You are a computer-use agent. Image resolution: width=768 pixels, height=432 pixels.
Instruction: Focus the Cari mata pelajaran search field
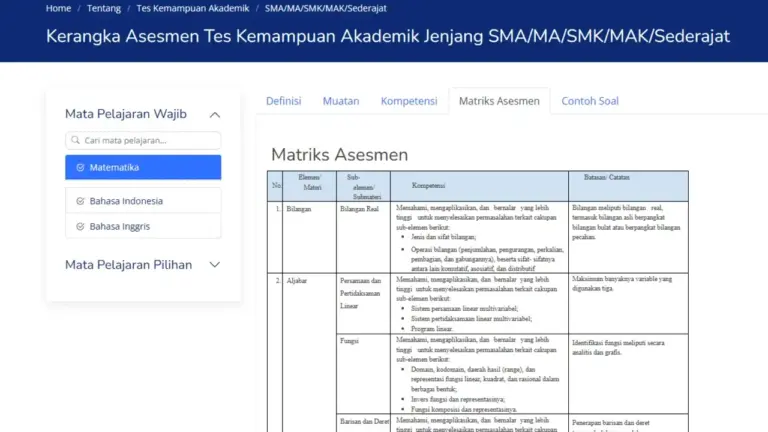click(143, 141)
